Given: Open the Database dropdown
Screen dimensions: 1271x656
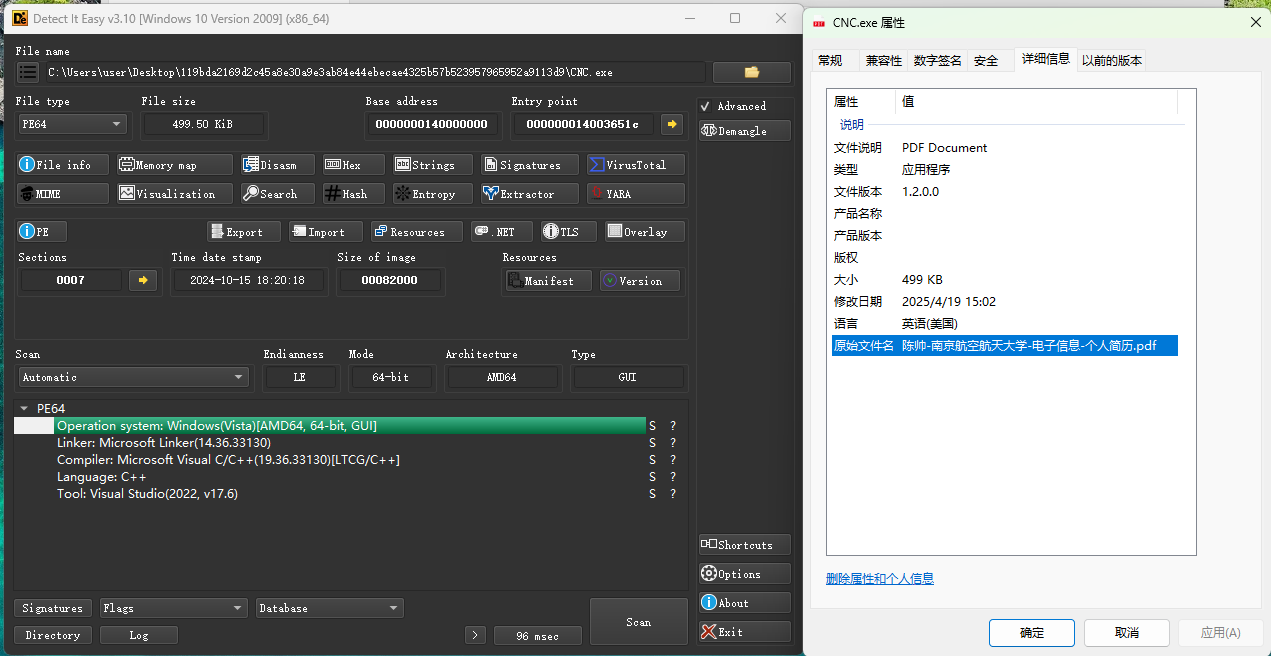Looking at the screenshot, I should tap(329, 608).
